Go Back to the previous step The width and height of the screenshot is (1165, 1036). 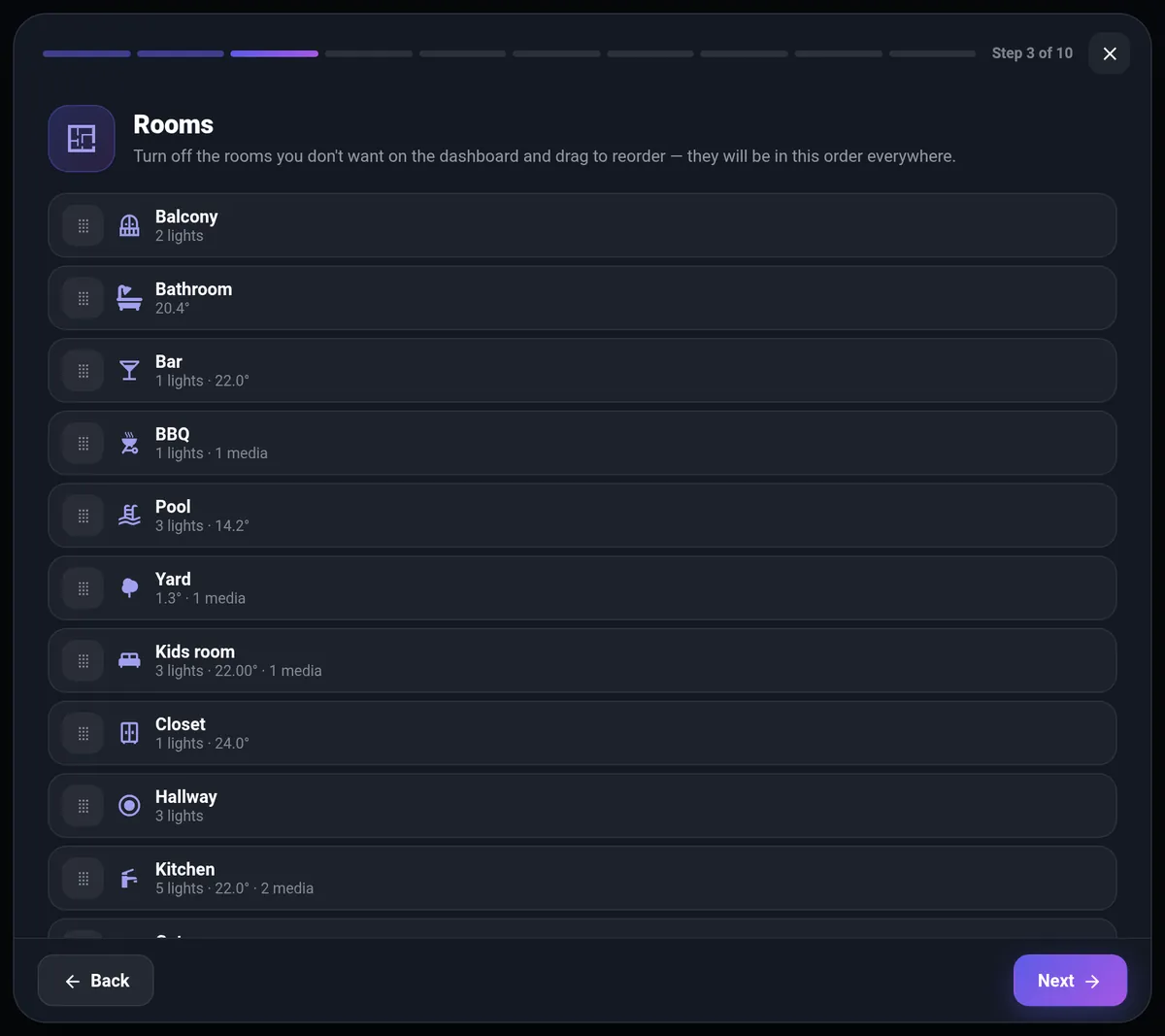(x=96, y=981)
